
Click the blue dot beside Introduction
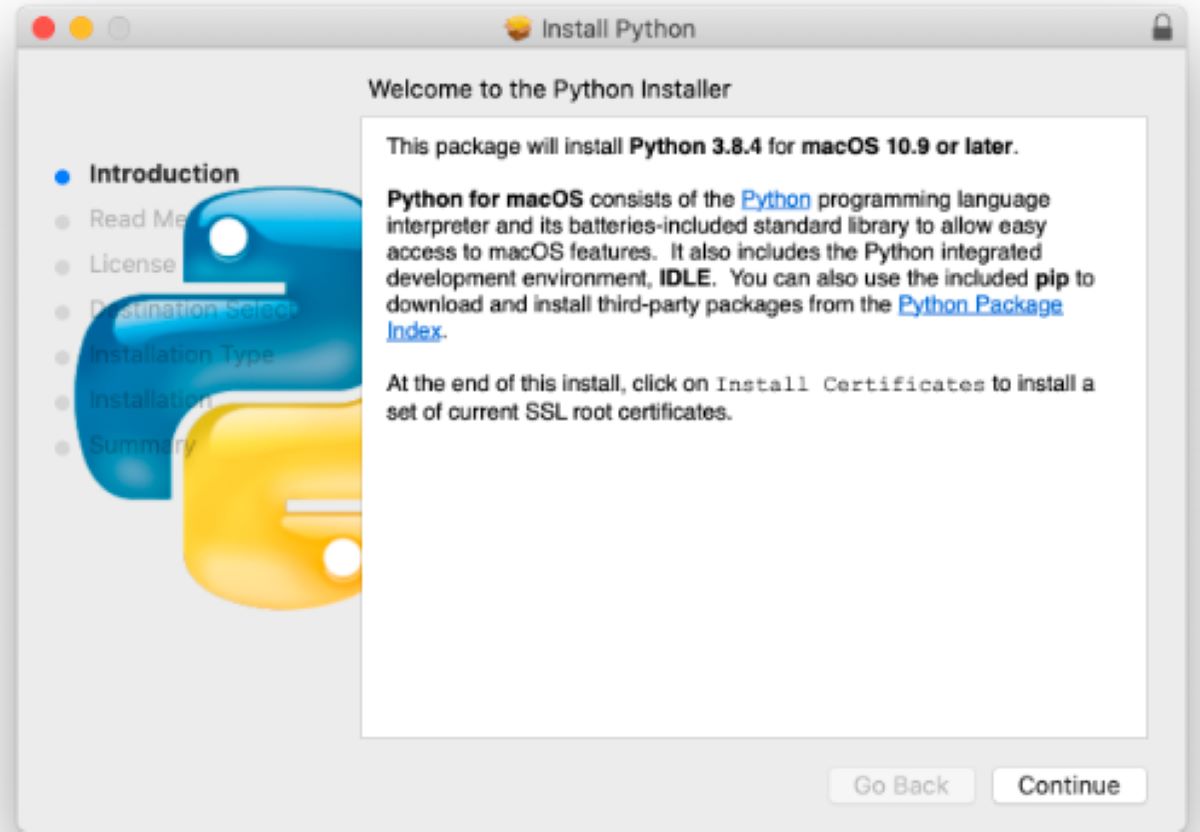pos(62,174)
